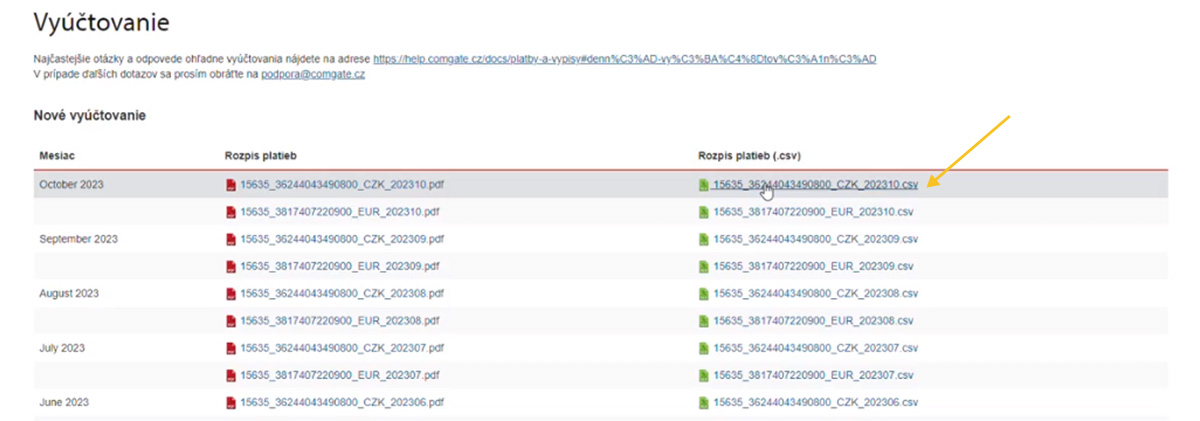Select the June 2023 month cell
1200x421 pixels.
[65, 401]
